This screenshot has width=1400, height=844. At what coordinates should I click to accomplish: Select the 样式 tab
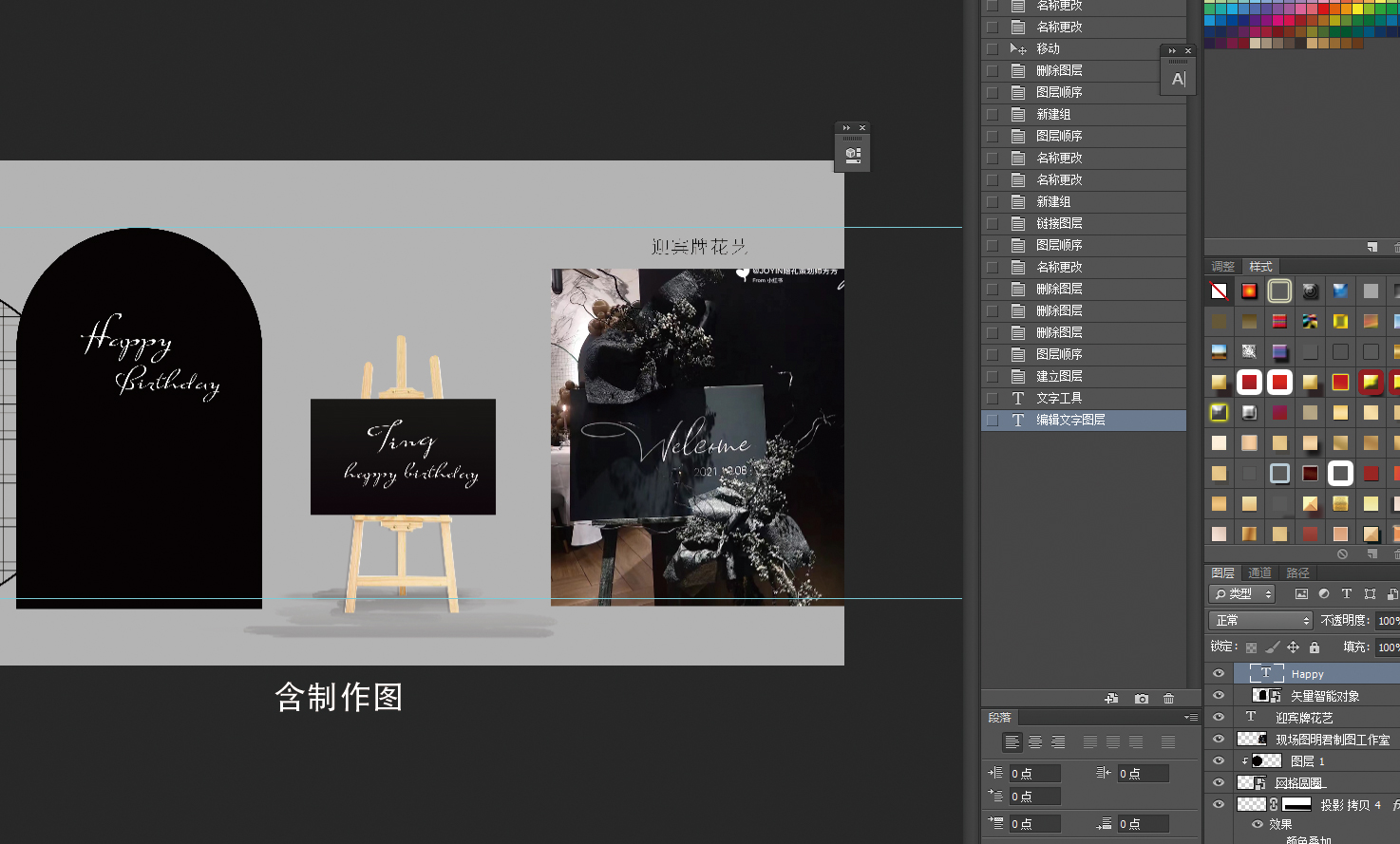[x=1261, y=267]
